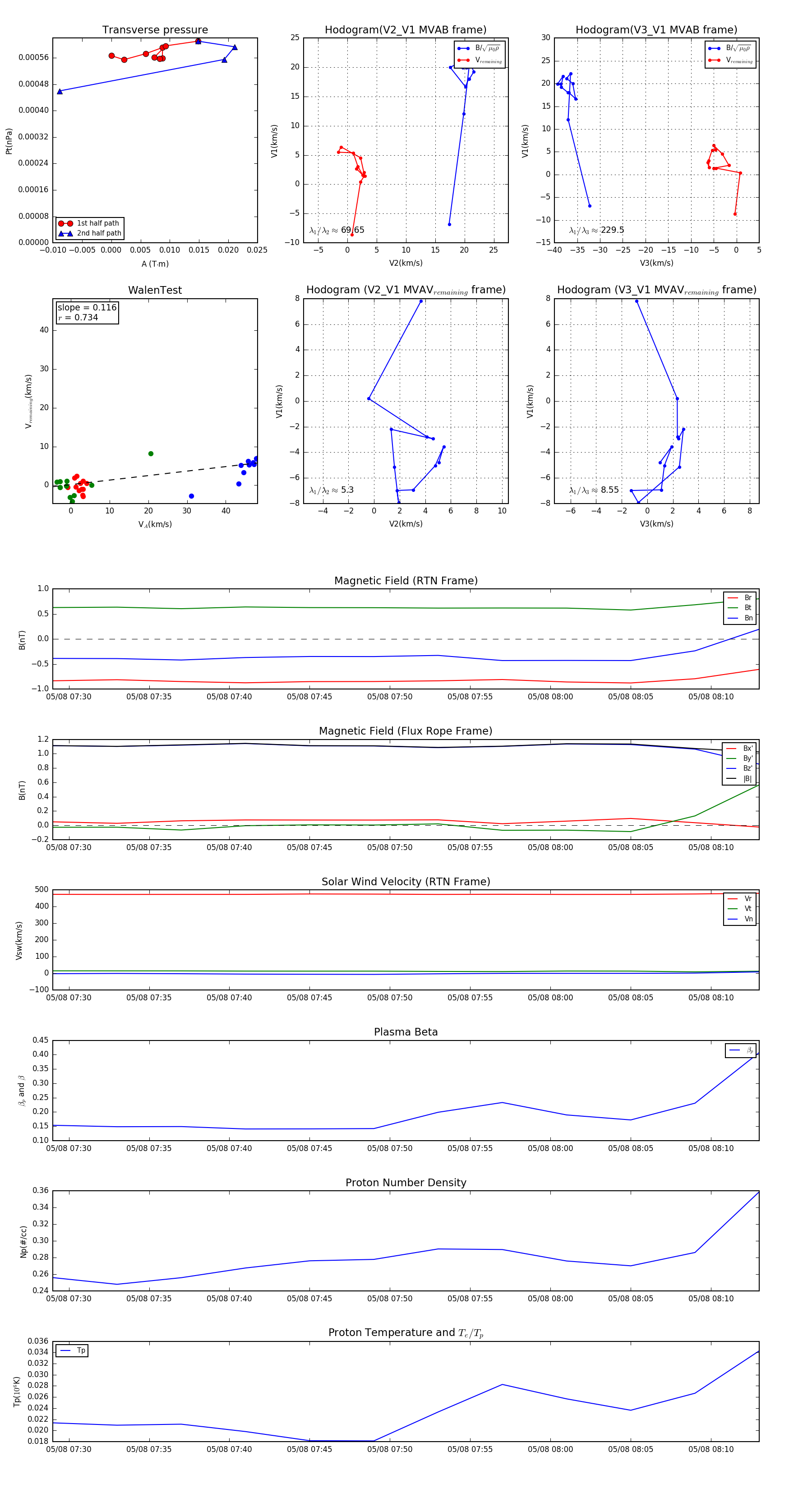This screenshot has width=812, height=1489.
Task: Click the 'Bn' legend entry
Action: tap(740, 619)
